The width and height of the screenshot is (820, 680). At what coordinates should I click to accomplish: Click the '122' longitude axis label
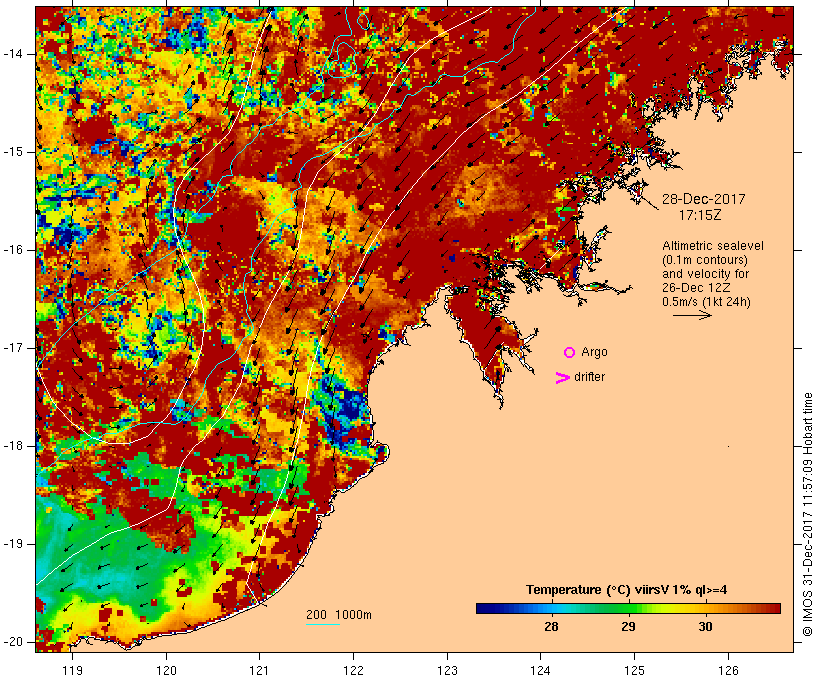(x=353, y=670)
